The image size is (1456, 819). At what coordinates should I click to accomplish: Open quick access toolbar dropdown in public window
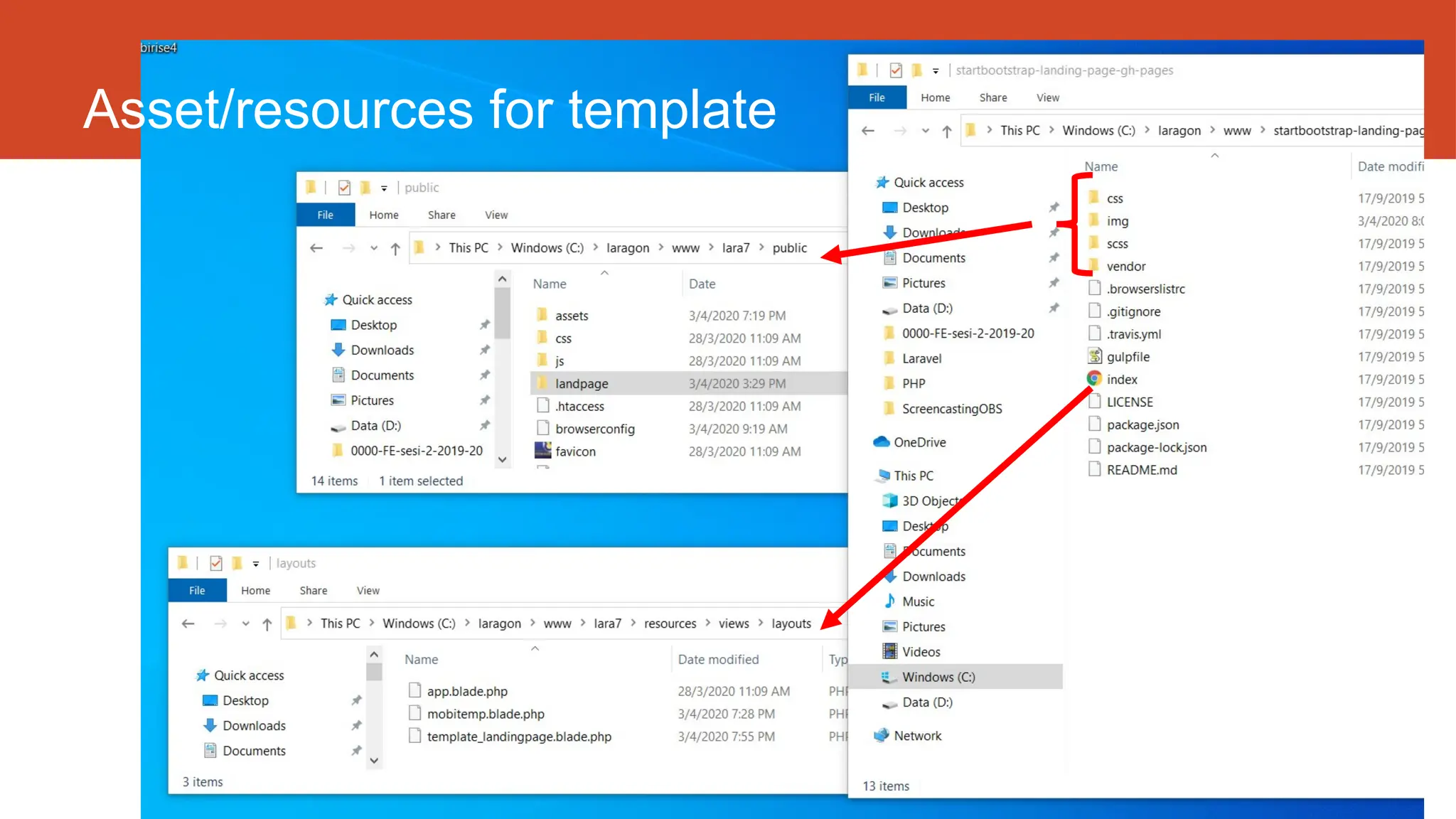pyautogui.click(x=384, y=188)
